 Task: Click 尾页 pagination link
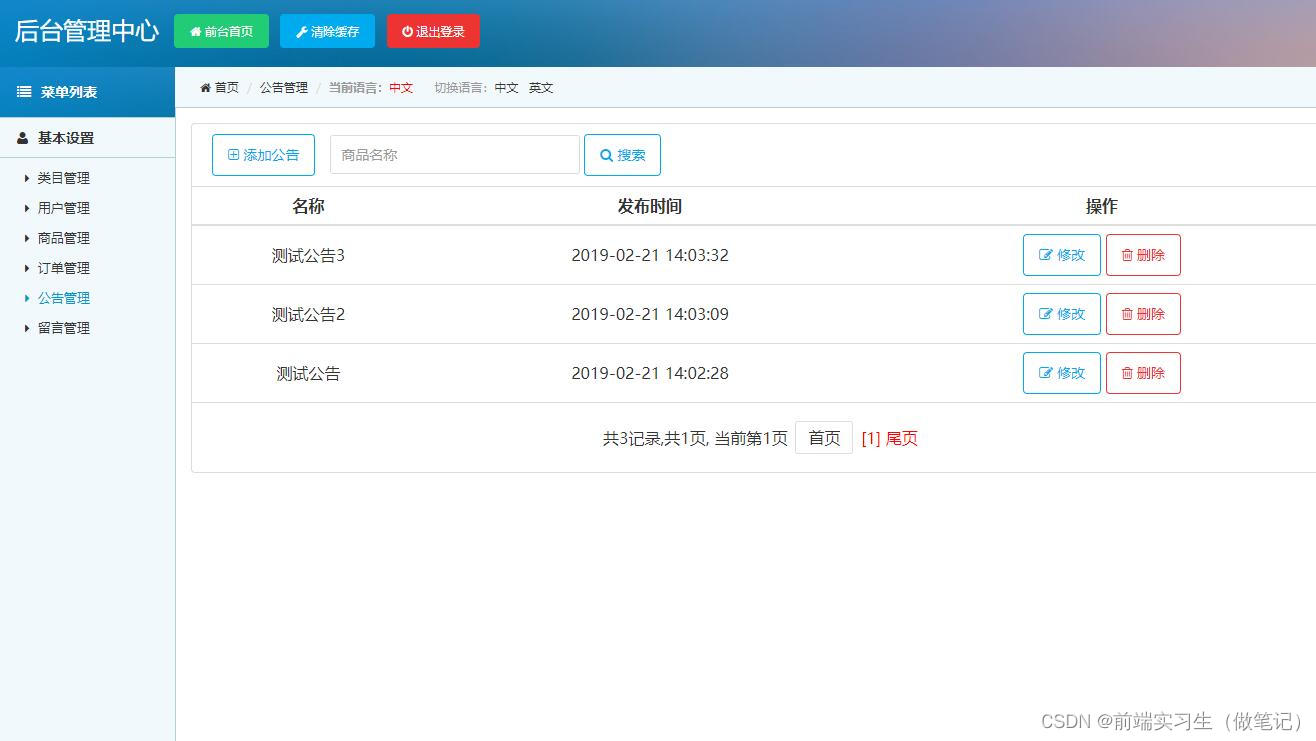[902, 439]
